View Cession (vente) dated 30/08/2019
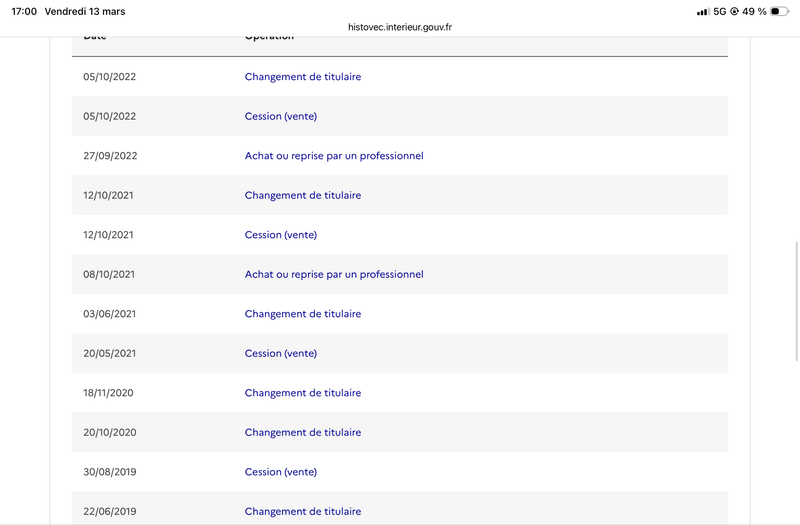The height and width of the screenshot is (525, 800). point(281,472)
